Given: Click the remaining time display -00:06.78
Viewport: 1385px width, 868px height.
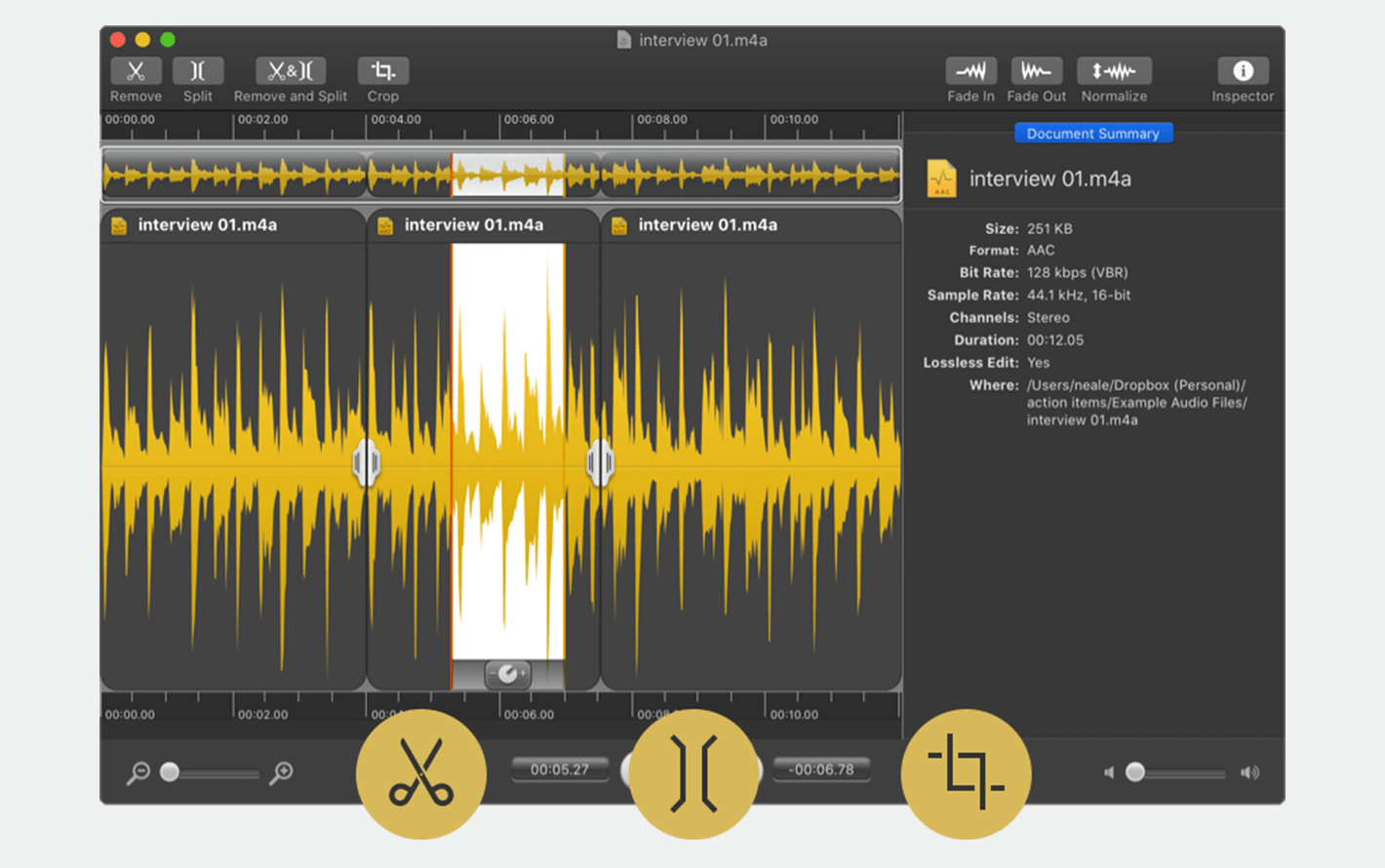Looking at the screenshot, I should pos(821,769).
